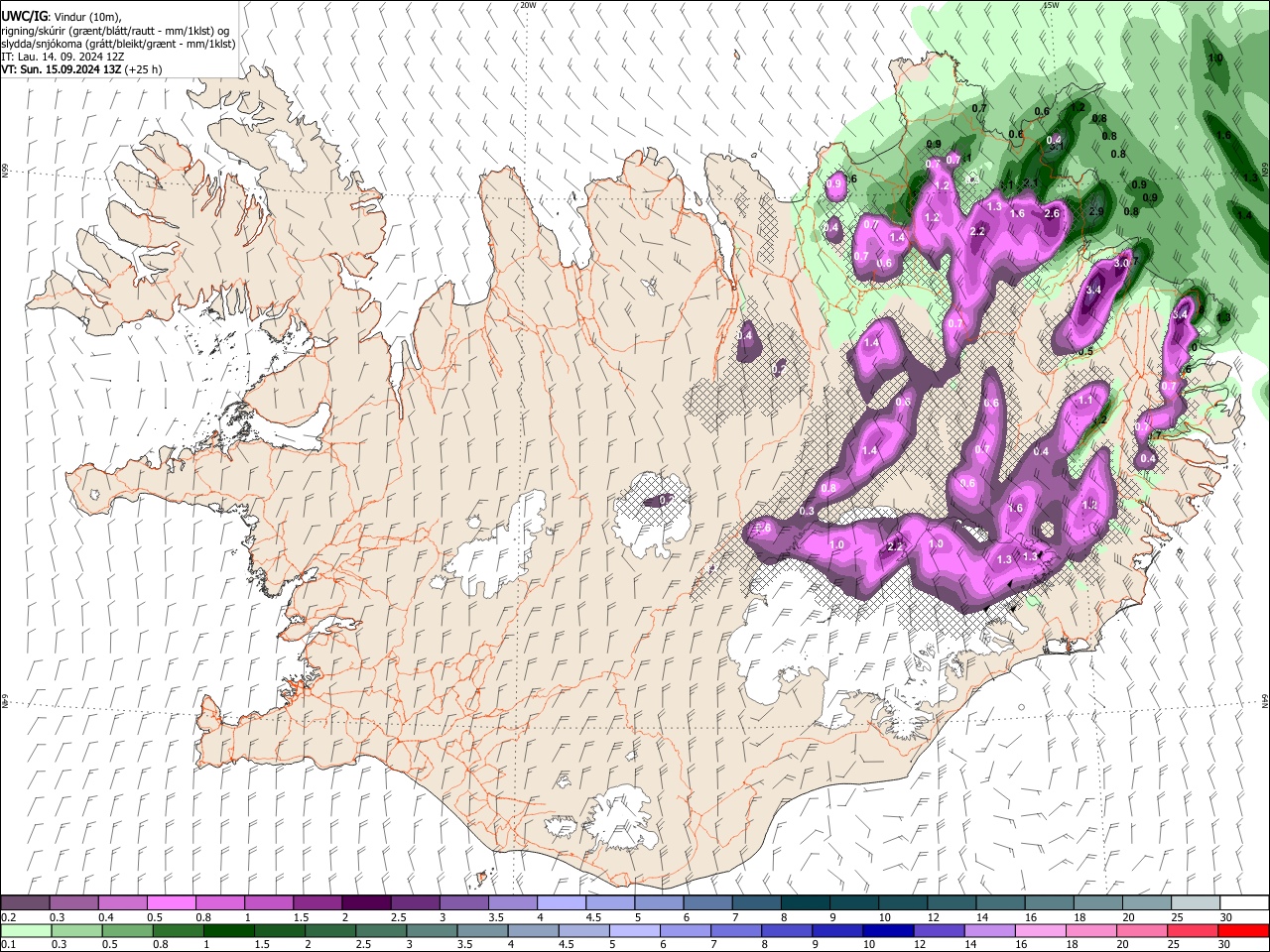Click the bright red swatch labeled 30 in bottom row

[x=1241, y=931]
